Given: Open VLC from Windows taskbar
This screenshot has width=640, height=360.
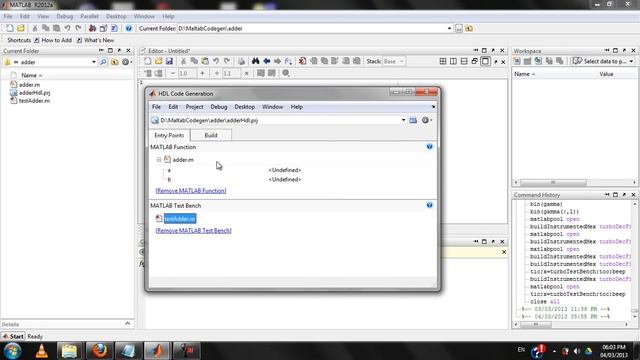Looking at the screenshot, I should pyautogui.click(x=42, y=351).
